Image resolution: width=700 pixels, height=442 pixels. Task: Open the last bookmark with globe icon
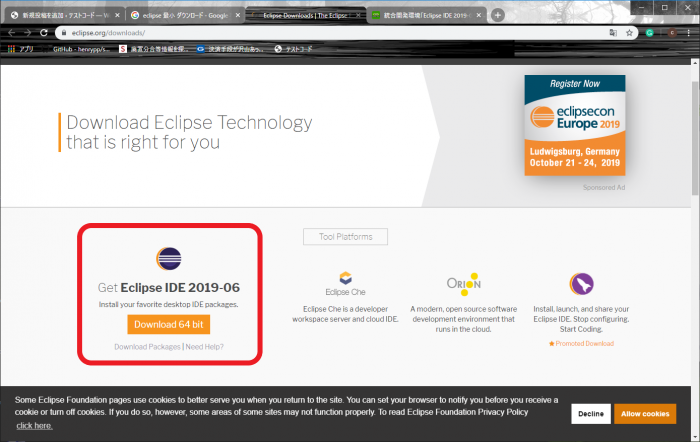pos(293,49)
